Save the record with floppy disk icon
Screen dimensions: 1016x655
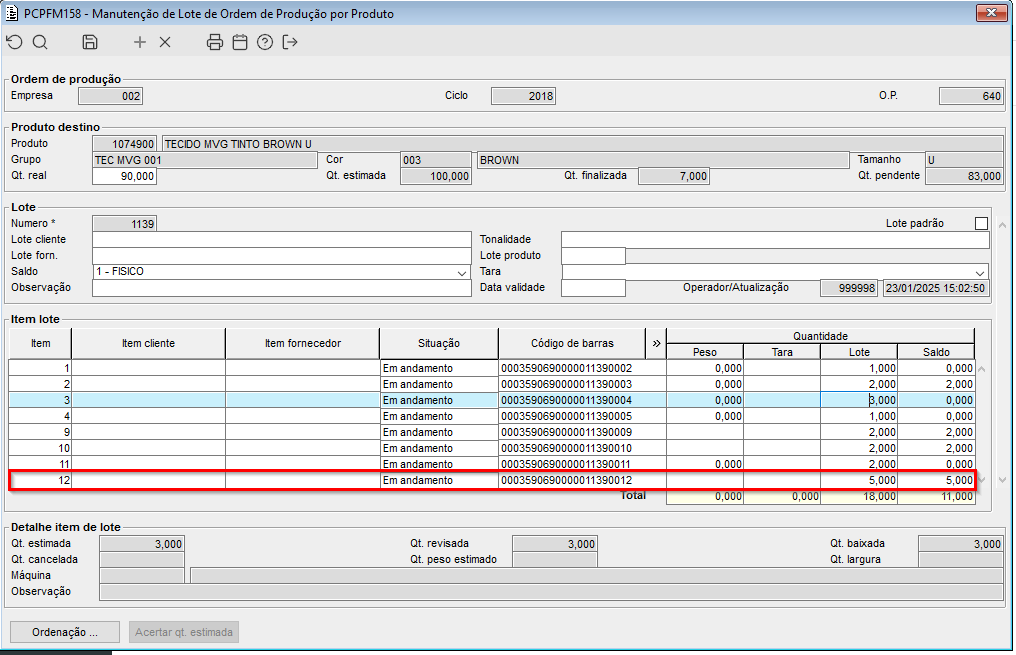click(90, 42)
